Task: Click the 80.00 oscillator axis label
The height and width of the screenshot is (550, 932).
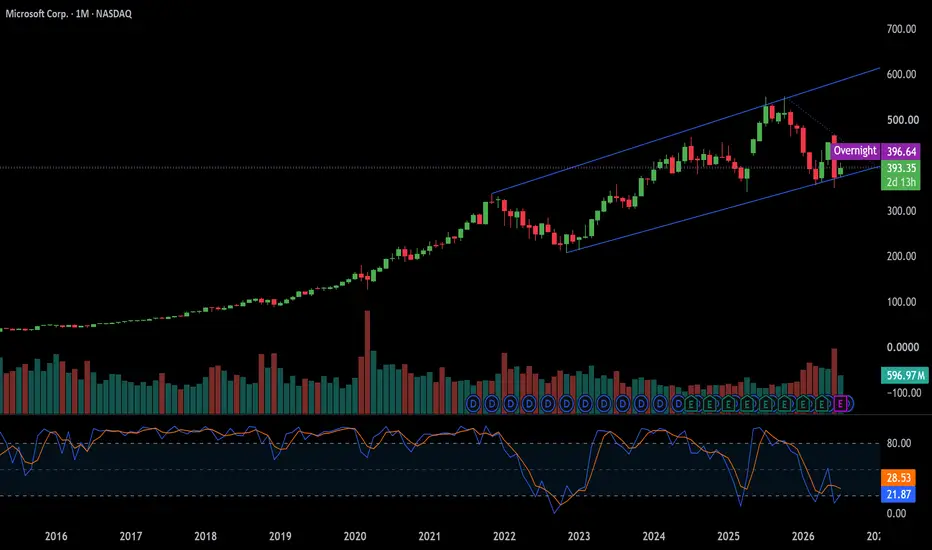Action: [899, 443]
